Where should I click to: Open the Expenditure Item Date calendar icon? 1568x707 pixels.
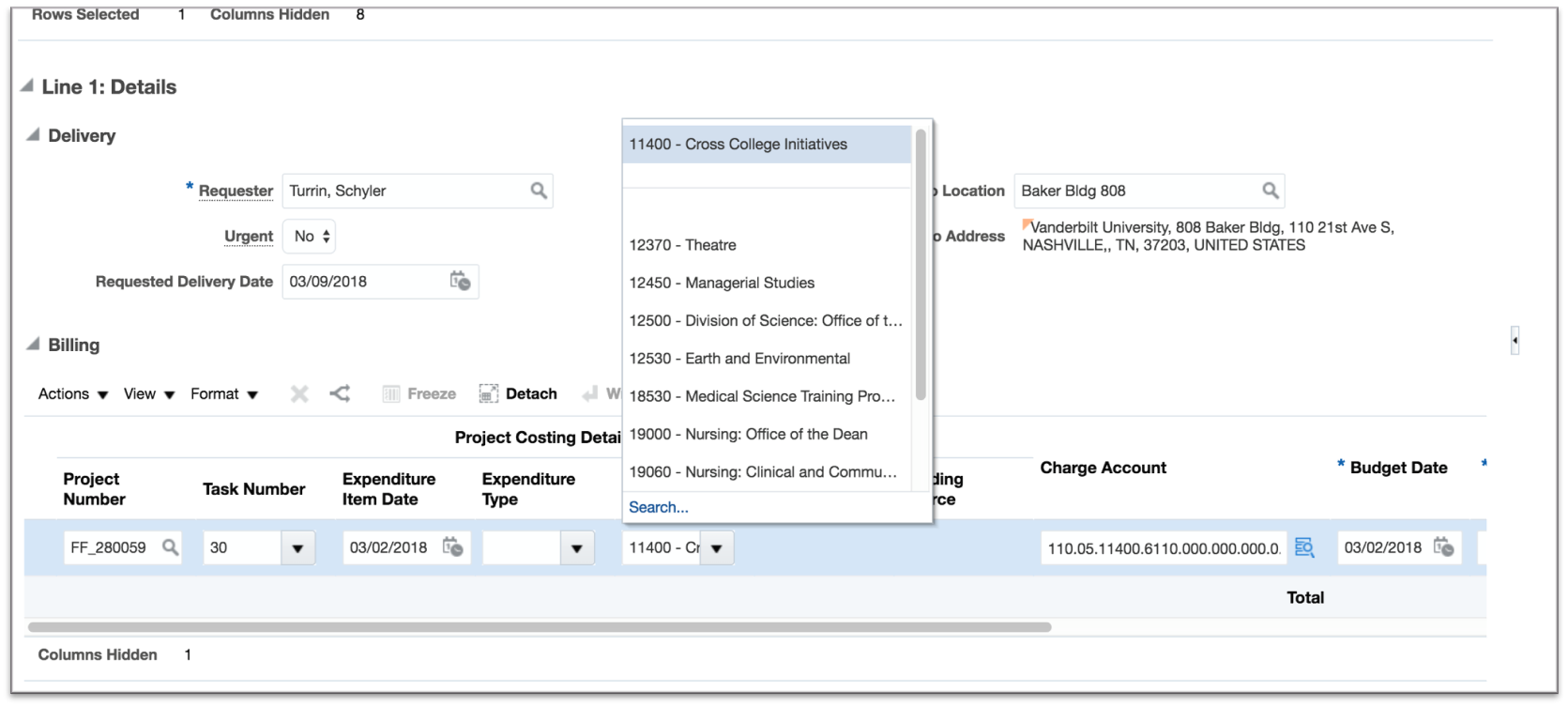click(453, 547)
